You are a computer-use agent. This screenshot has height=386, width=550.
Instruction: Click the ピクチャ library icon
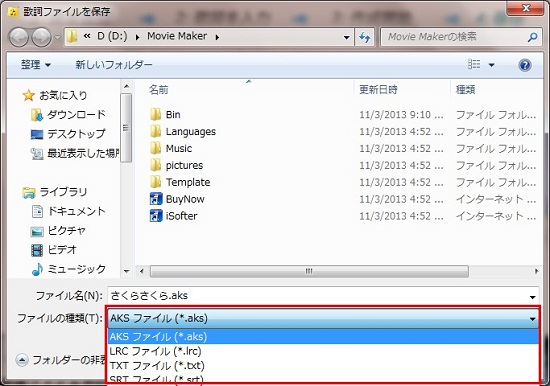[37, 231]
